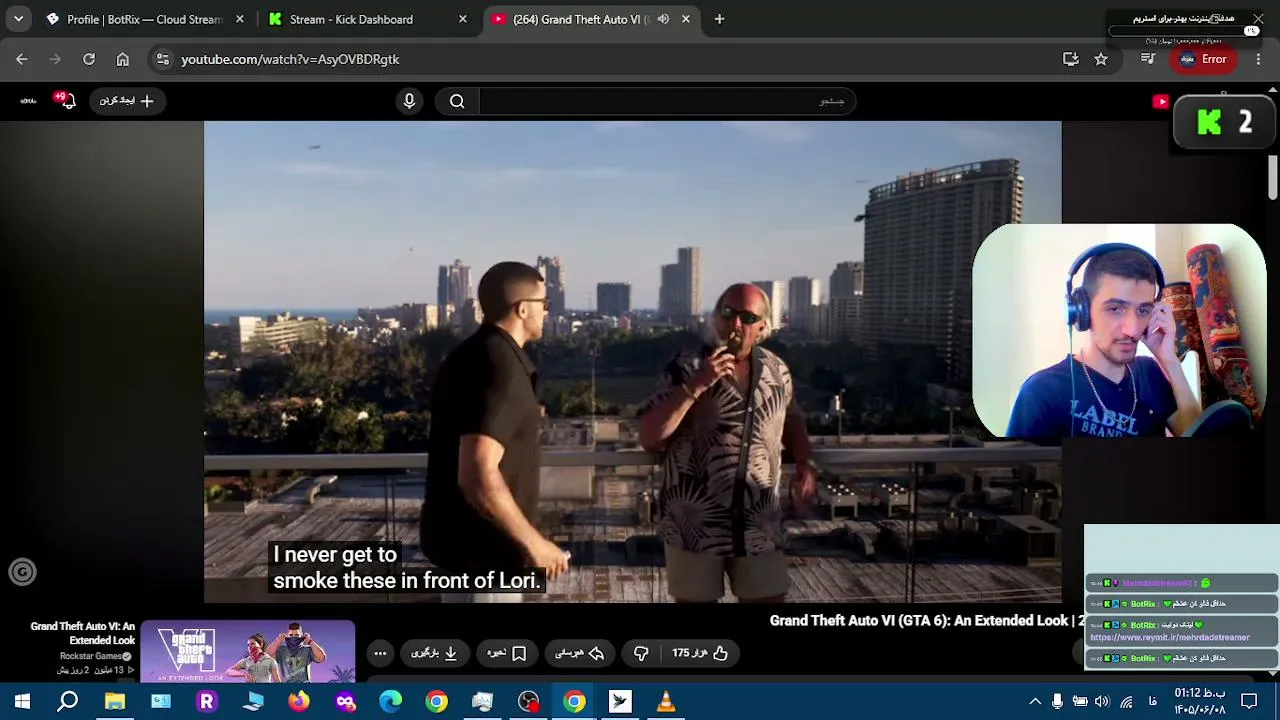Like the video showing 175 thousand

point(700,653)
